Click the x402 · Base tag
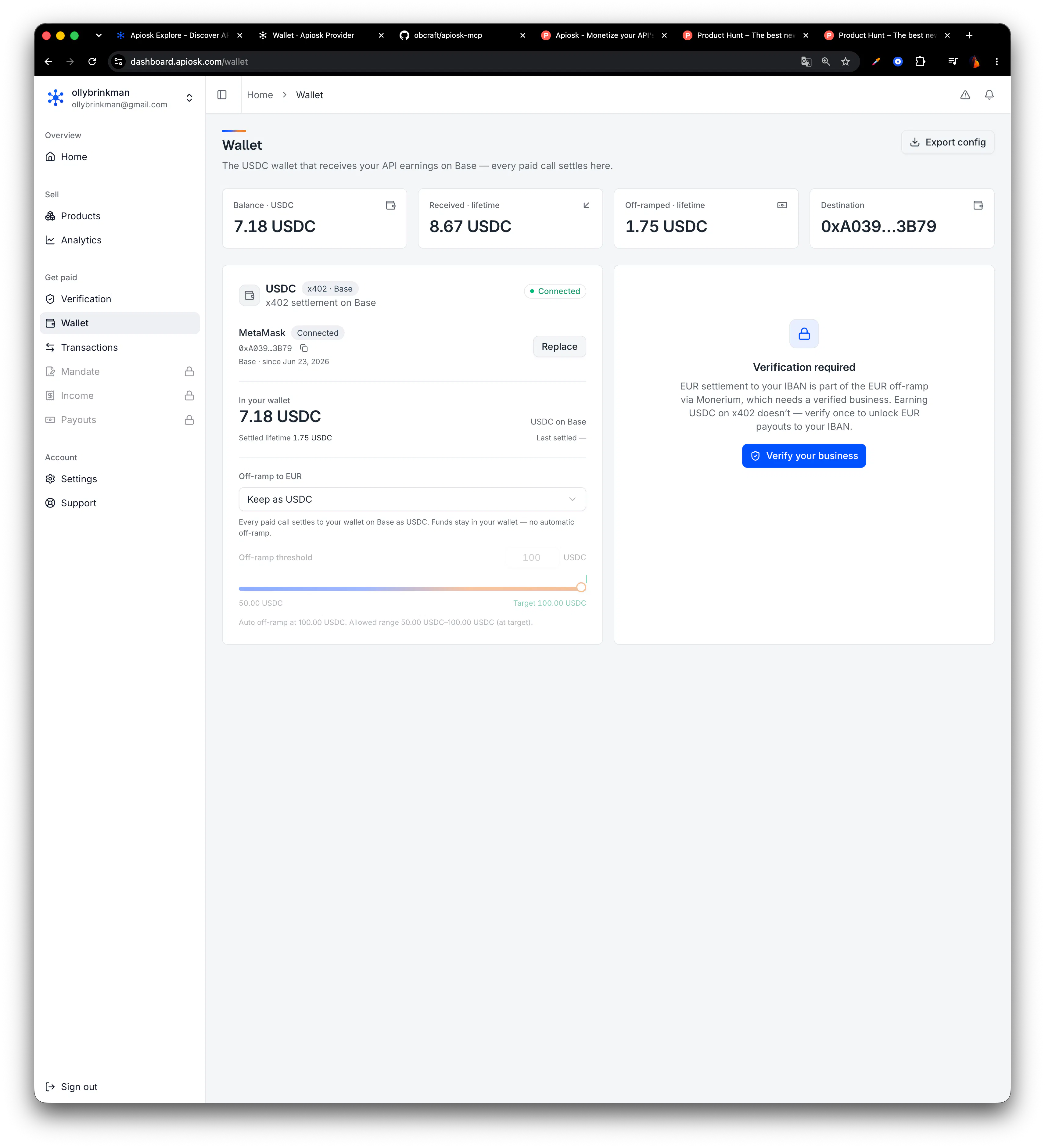The image size is (1045, 1148). (330, 289)
